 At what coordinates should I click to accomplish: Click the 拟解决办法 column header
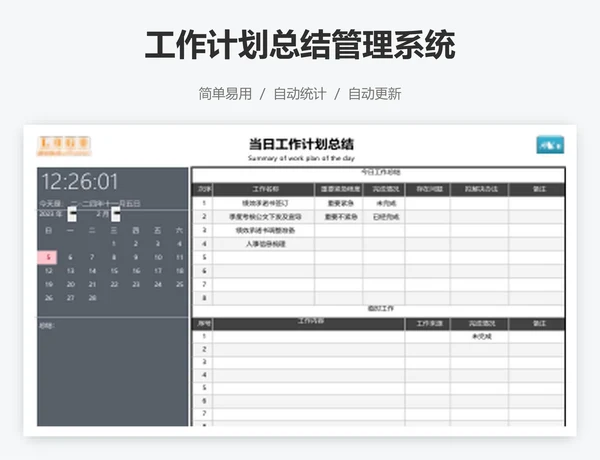(x=481, y=189)
